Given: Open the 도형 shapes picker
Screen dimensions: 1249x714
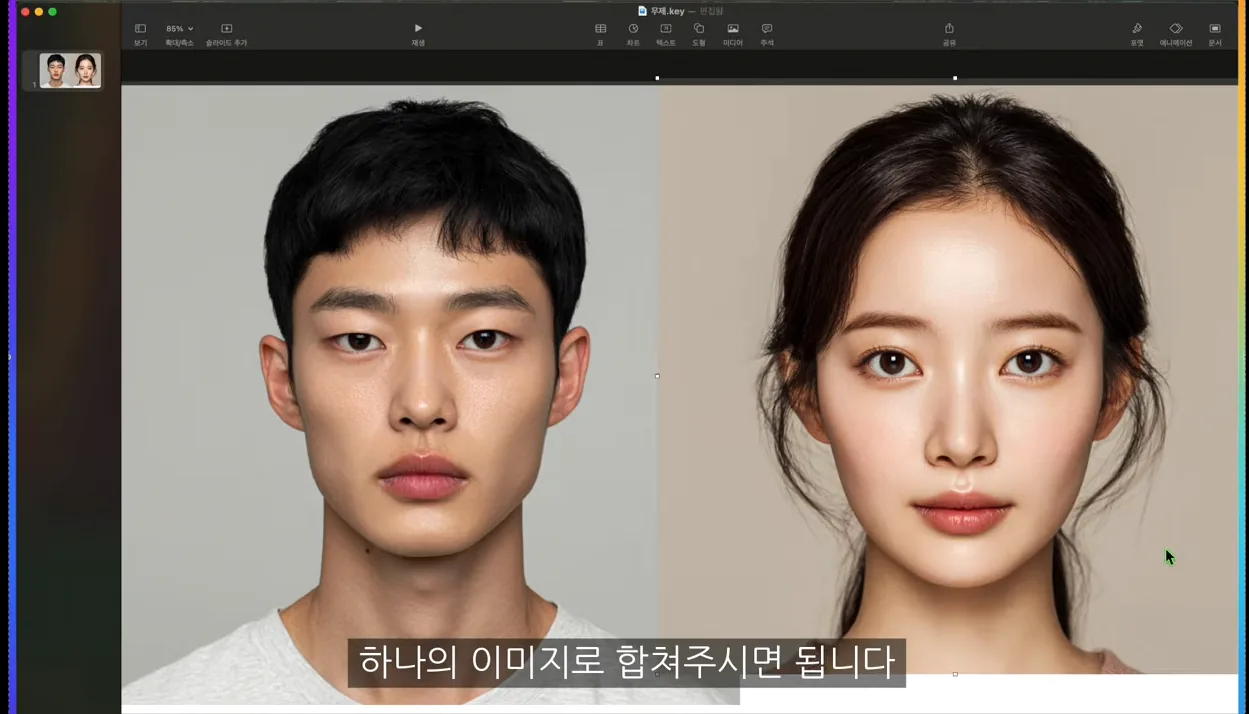Looking at the screenshot, I should click(x=699, y=34).
